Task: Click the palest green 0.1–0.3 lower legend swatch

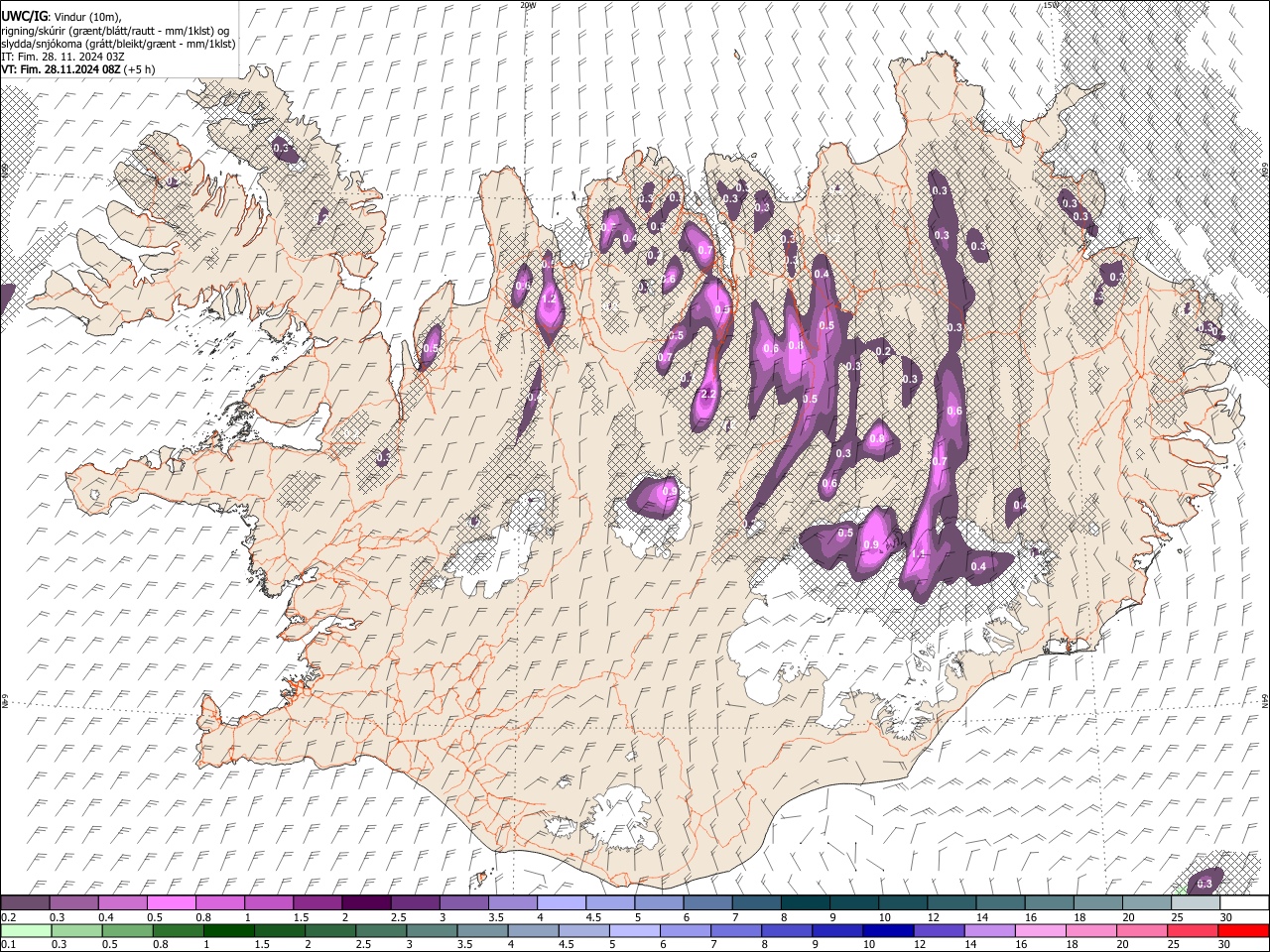Action: tap(26, 930)
